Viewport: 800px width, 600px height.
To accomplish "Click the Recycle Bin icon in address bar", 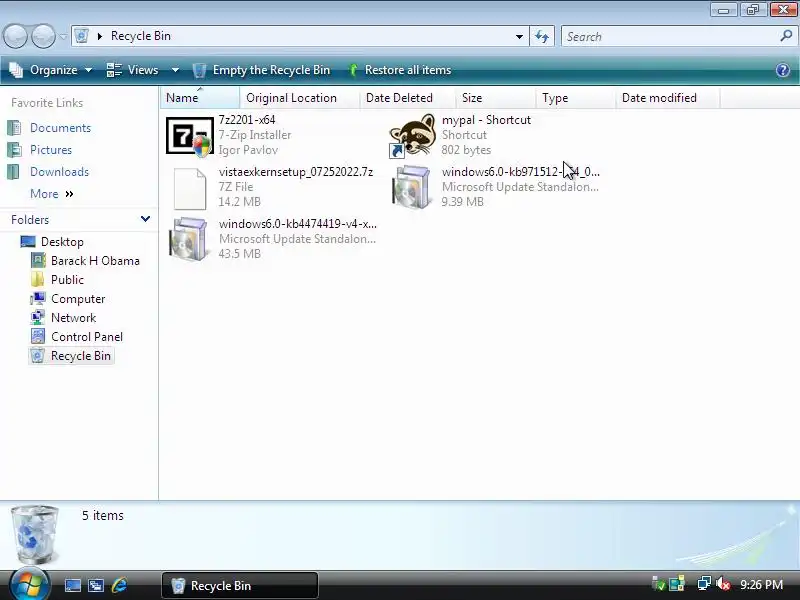I will pyautogui.click(x=81, y=36).
